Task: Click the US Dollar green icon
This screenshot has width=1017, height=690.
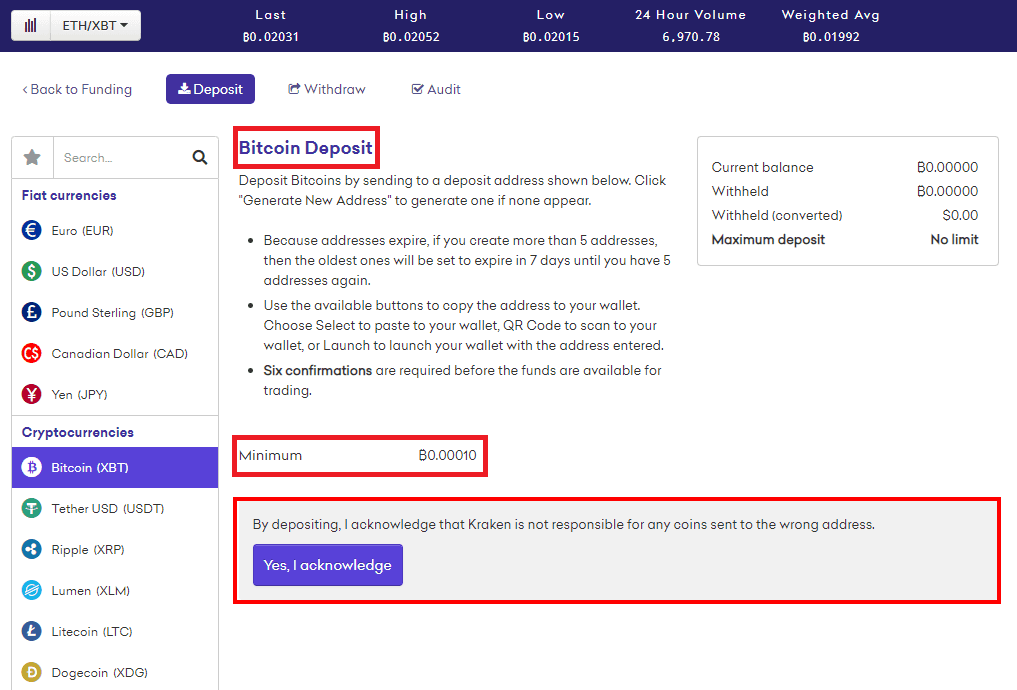Action: tap(31, 271)
